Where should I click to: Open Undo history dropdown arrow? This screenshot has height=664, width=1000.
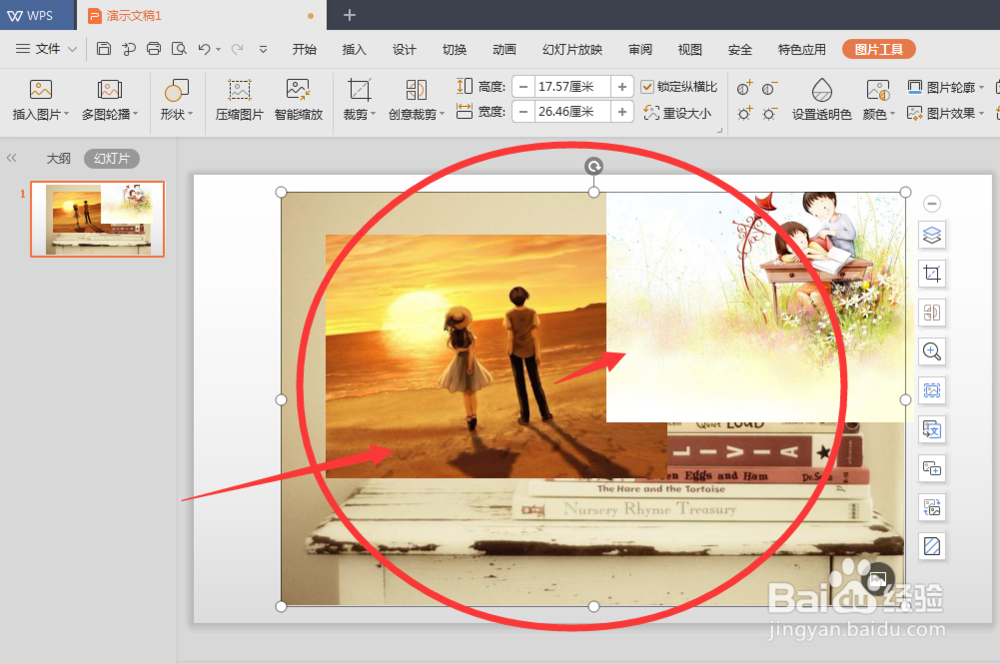click(x=218, y=49)
